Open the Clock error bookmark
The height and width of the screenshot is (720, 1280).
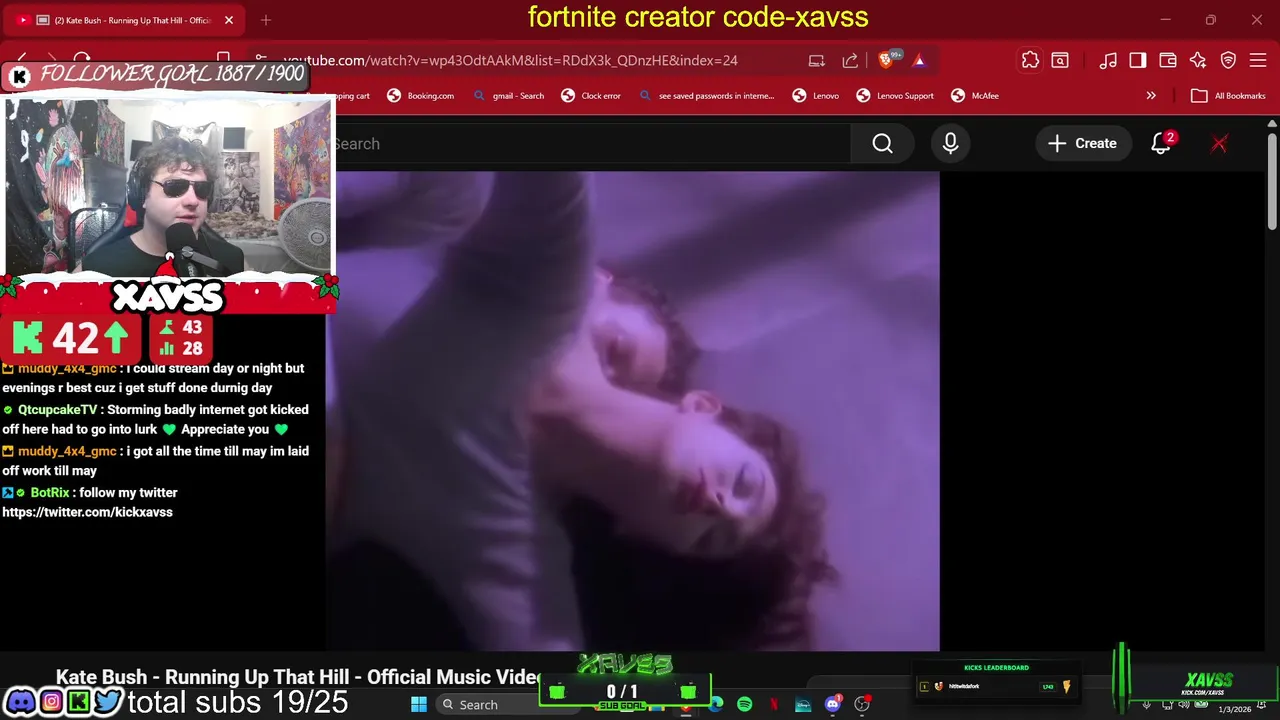(x=591, y=96)
